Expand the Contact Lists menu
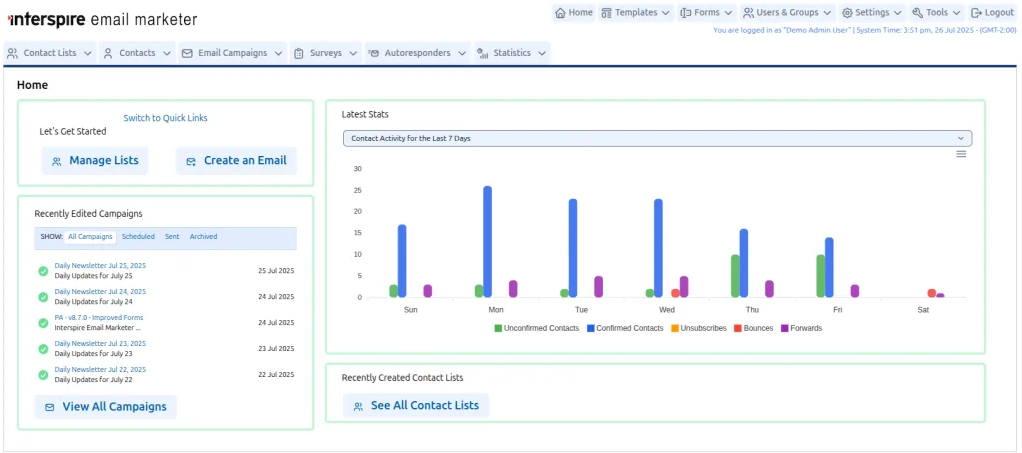 tap(50, 53)
